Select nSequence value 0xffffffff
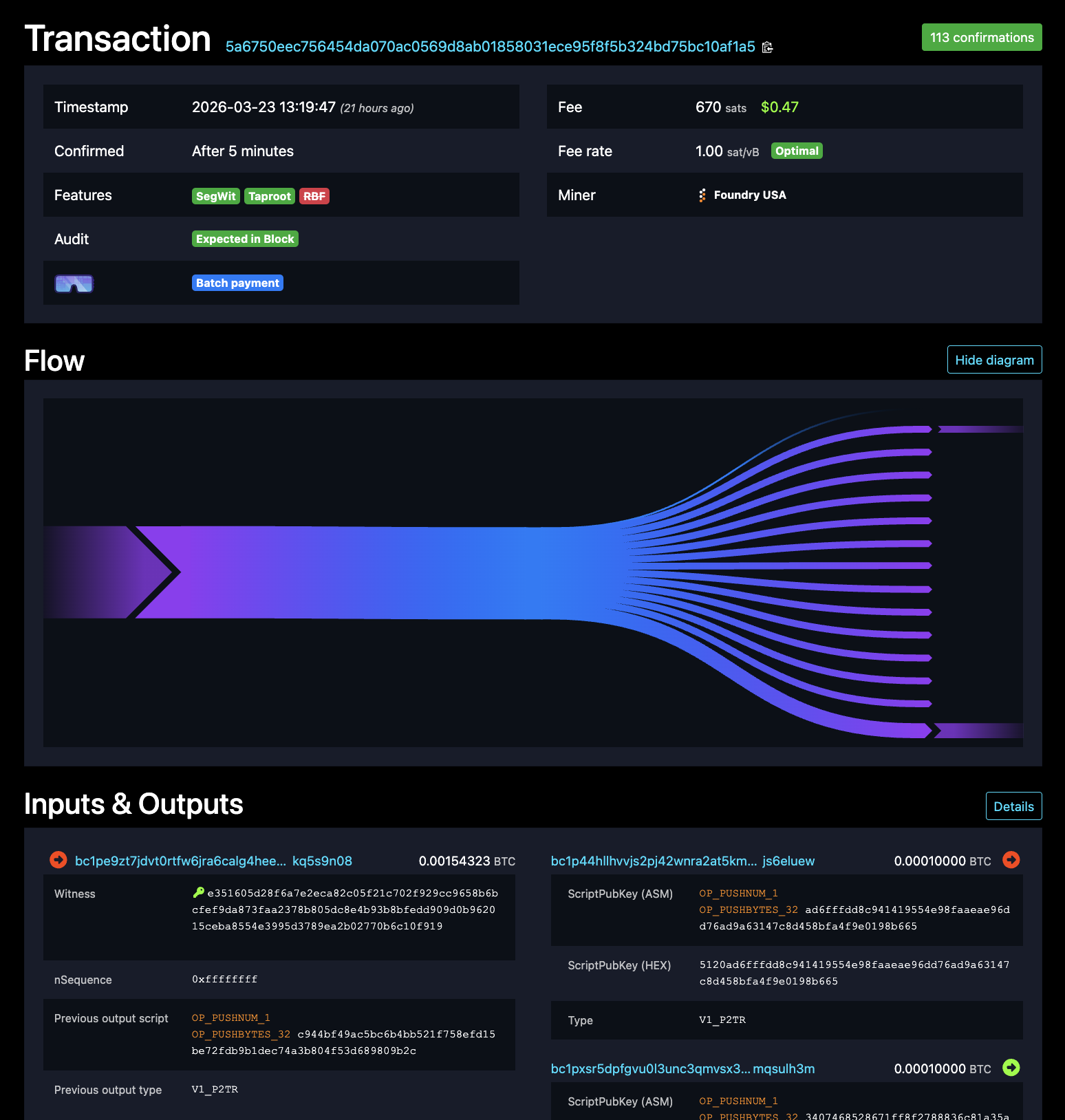Image resolution: width=1065 pixels, height=1120 pixels. 225,979
